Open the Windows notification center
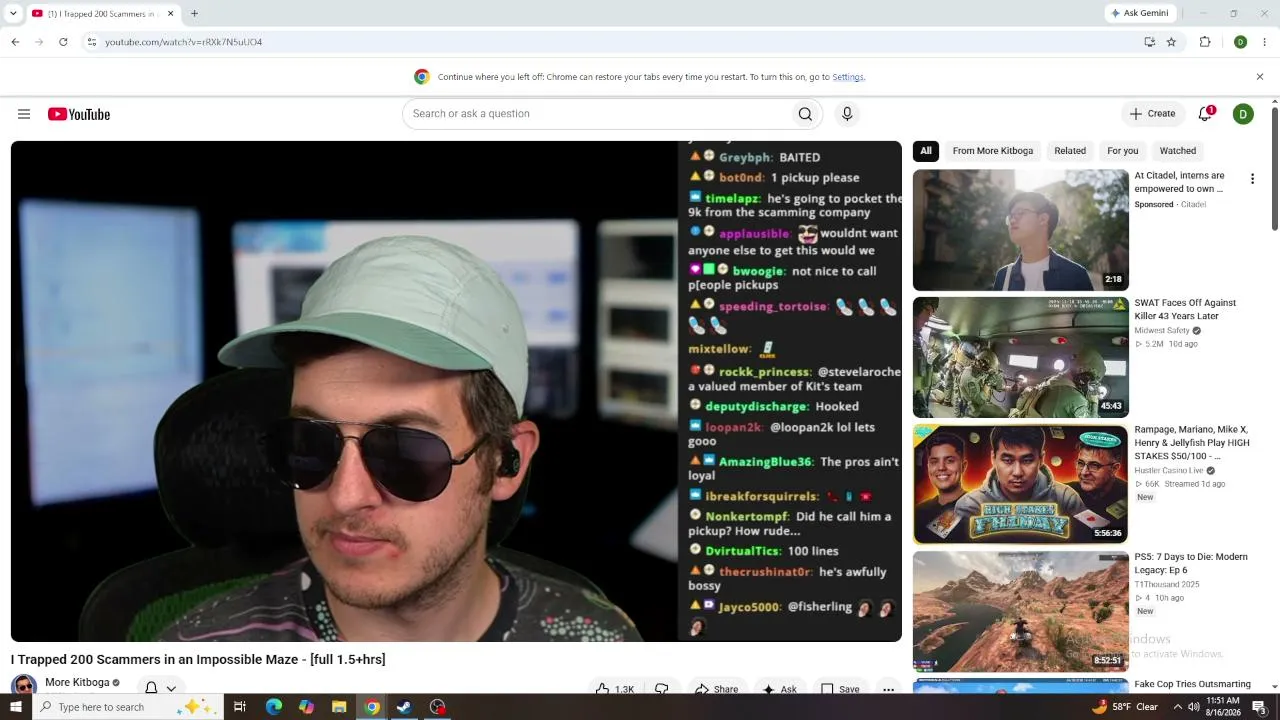The height and width of the screenshot is (720, 1280). pos(1259,707)
